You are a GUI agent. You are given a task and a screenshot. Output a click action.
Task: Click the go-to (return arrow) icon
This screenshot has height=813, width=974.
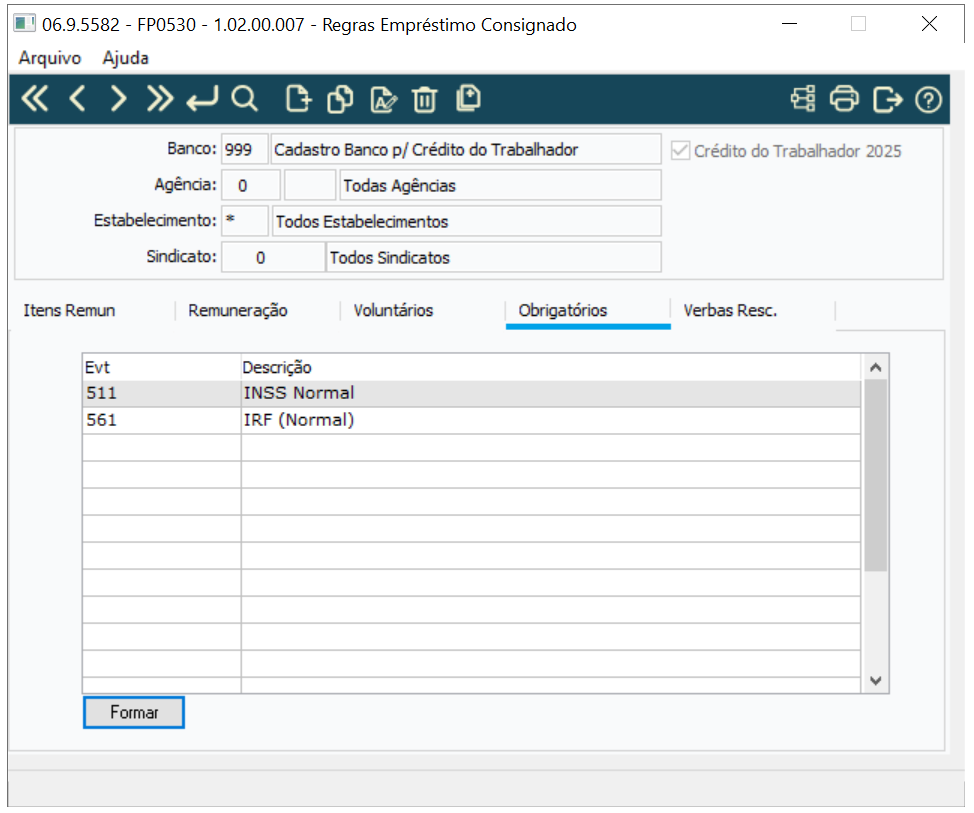tap(203, 99)
